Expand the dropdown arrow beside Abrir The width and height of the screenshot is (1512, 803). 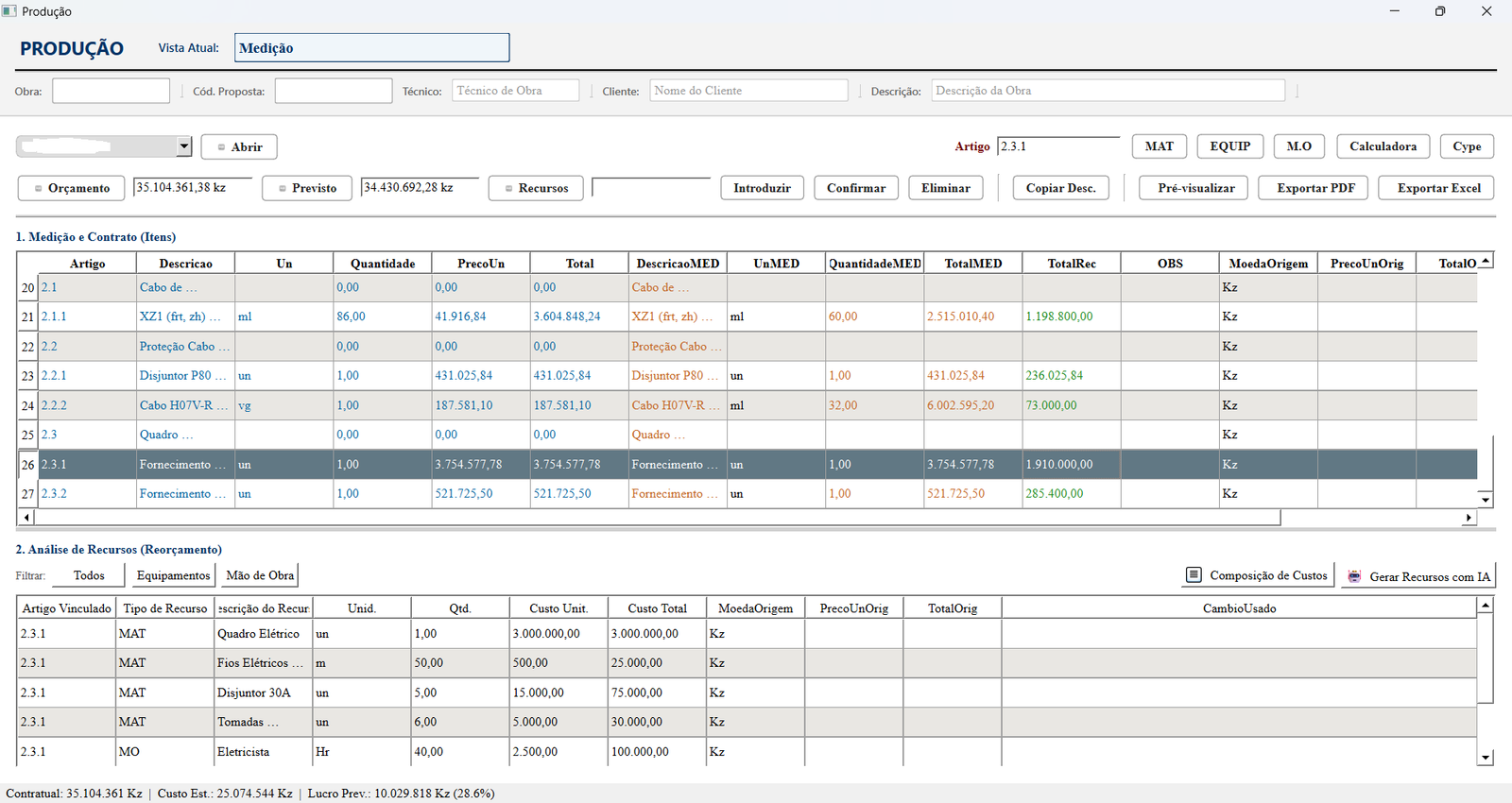(183, 146)
